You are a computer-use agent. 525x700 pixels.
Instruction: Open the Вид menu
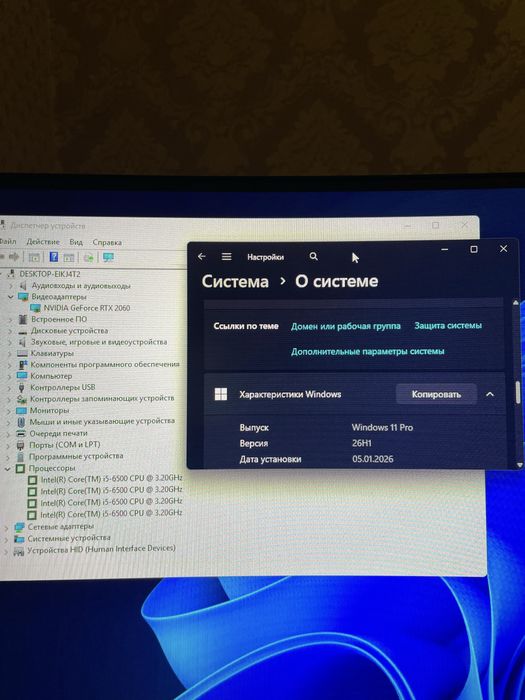coord(76,242)
